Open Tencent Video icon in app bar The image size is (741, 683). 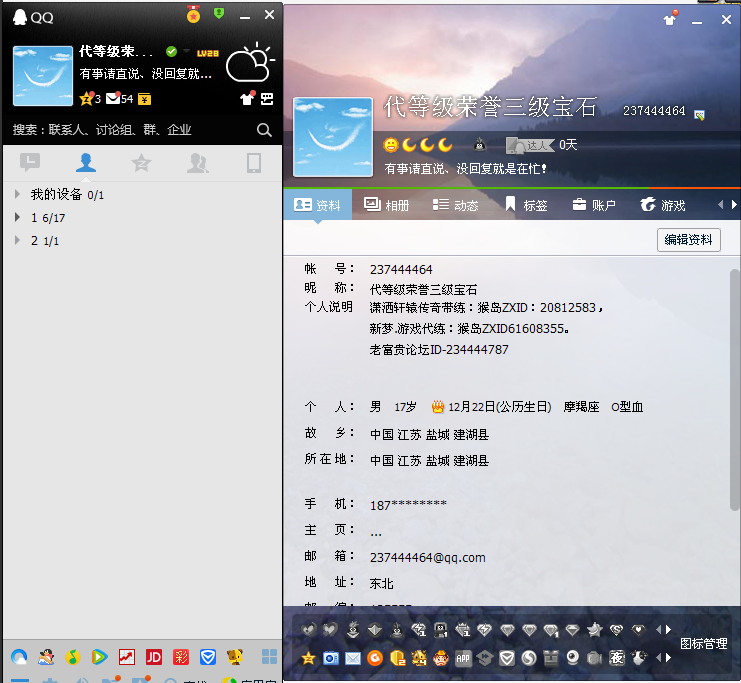tap(100, 657)
